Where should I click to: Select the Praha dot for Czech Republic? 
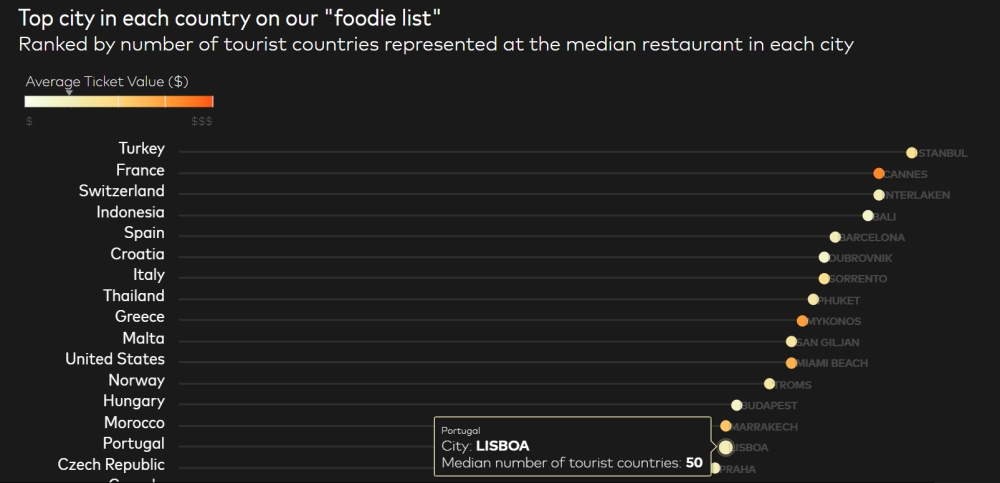715,468
